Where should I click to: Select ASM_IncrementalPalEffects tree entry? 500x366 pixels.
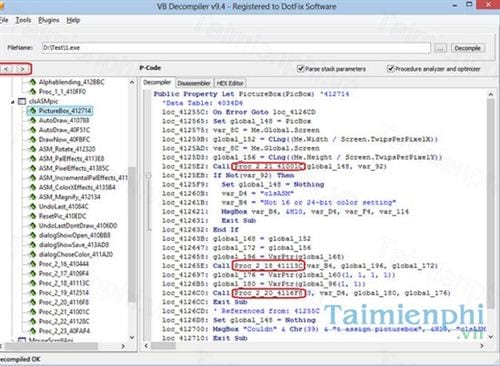(x=83, y=178)
